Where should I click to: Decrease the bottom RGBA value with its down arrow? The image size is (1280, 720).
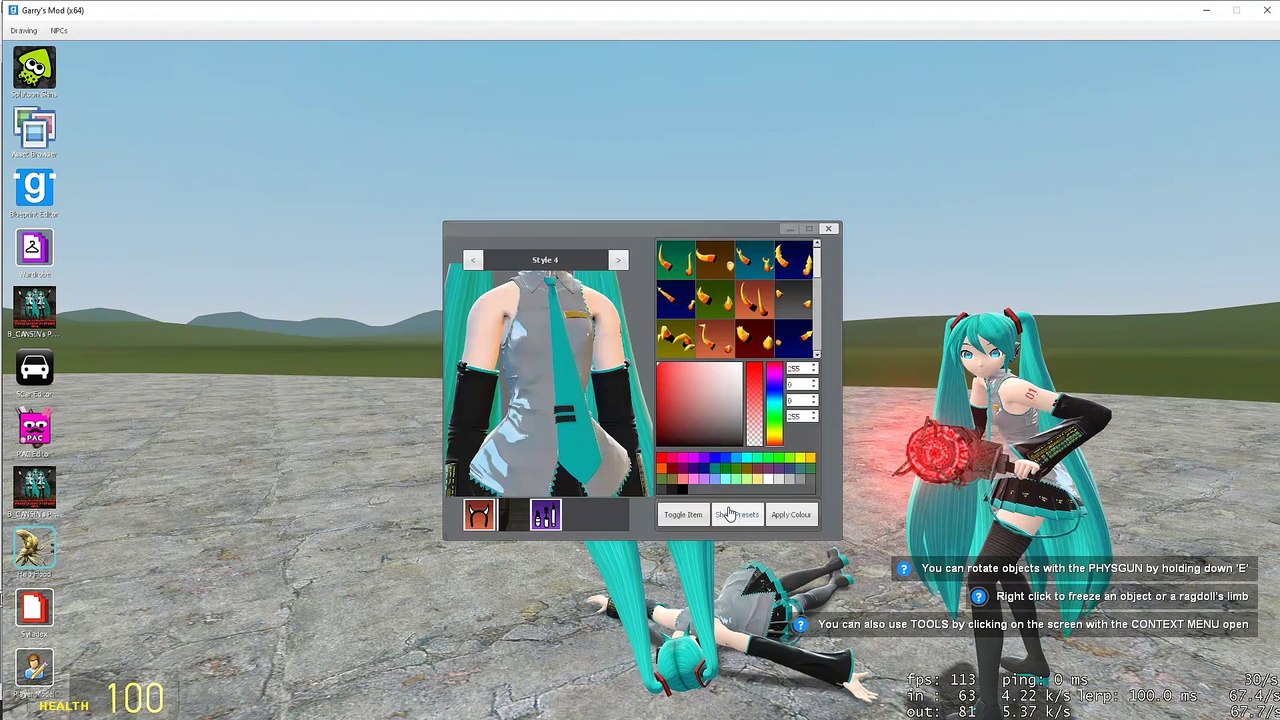point(814,420)
